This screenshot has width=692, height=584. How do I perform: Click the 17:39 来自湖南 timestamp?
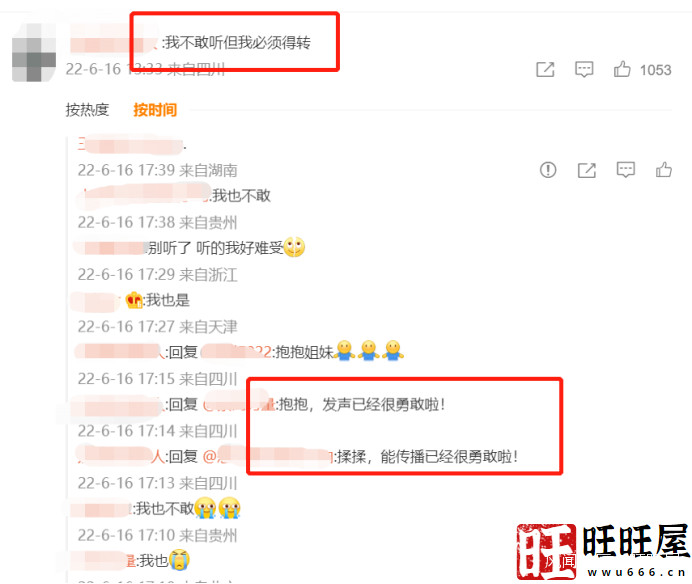[158, 170]
